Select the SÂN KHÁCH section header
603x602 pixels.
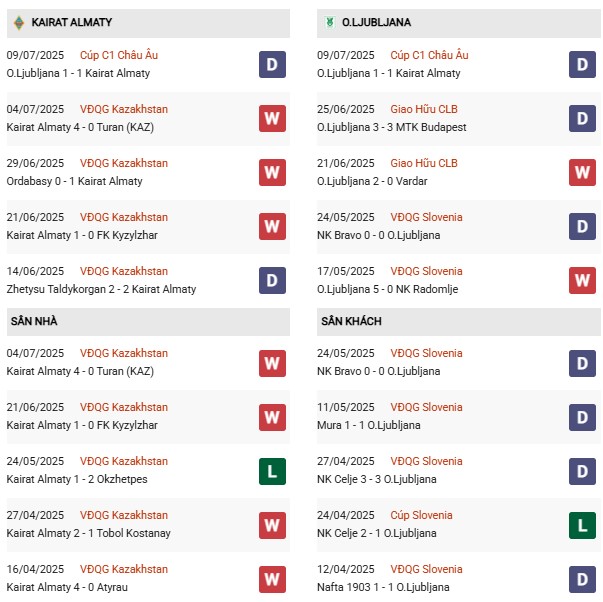(351, 321)
